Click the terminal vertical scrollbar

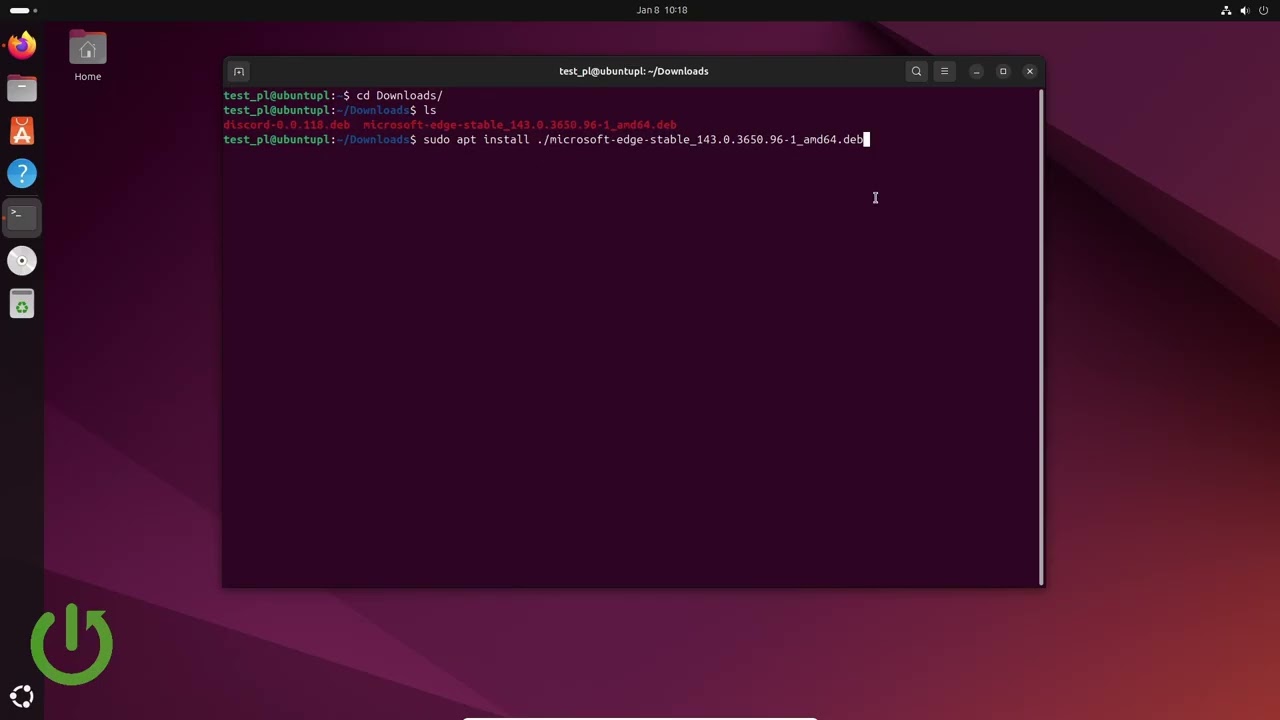pyautogui.click(x=1041, y=336)
